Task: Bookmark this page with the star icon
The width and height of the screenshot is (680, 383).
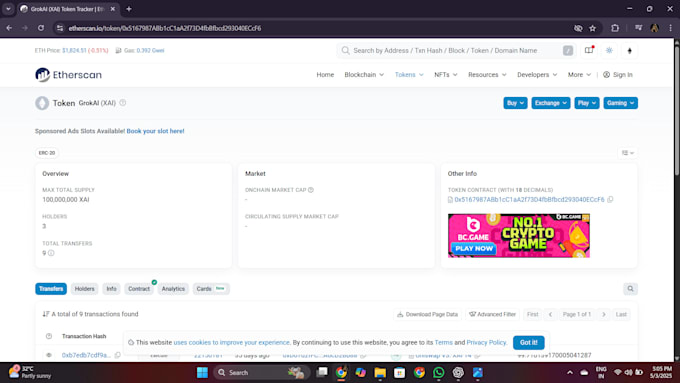Action: pos(592,28)
